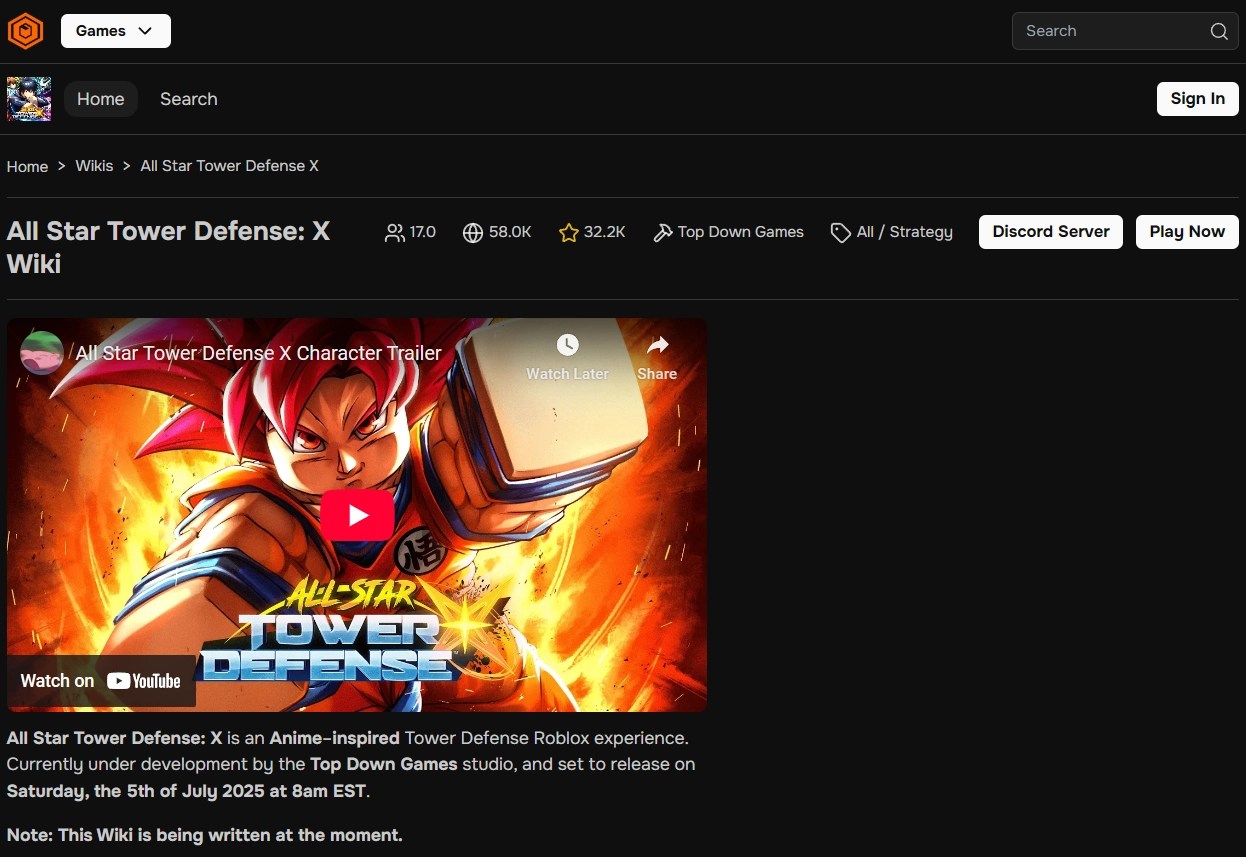Image resolution: width=1246 pixels, height=857 pixels.
Task: Open the Discord Server
Action: point(1050,231)
